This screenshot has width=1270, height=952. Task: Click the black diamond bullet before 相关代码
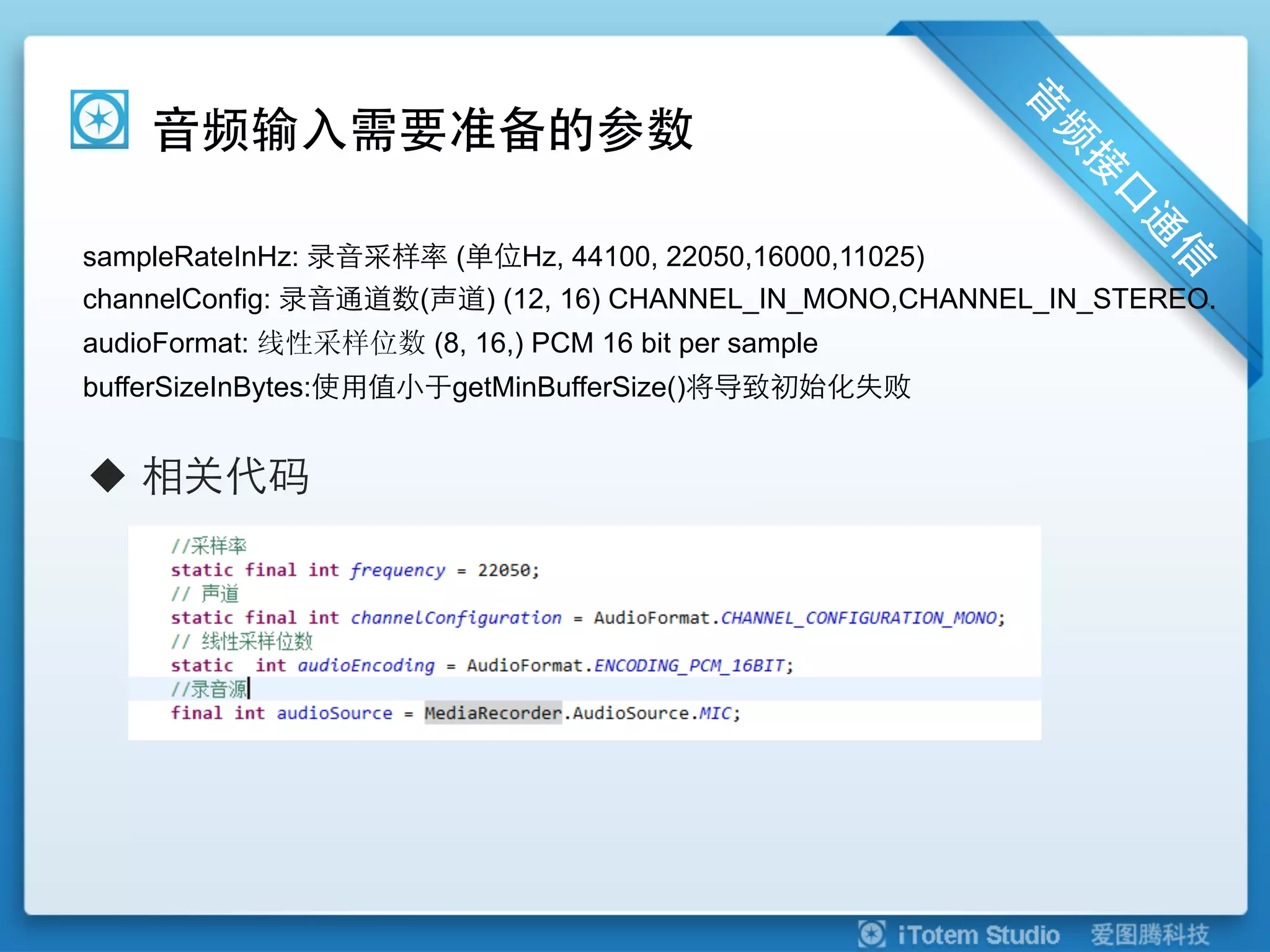(108, 475)
